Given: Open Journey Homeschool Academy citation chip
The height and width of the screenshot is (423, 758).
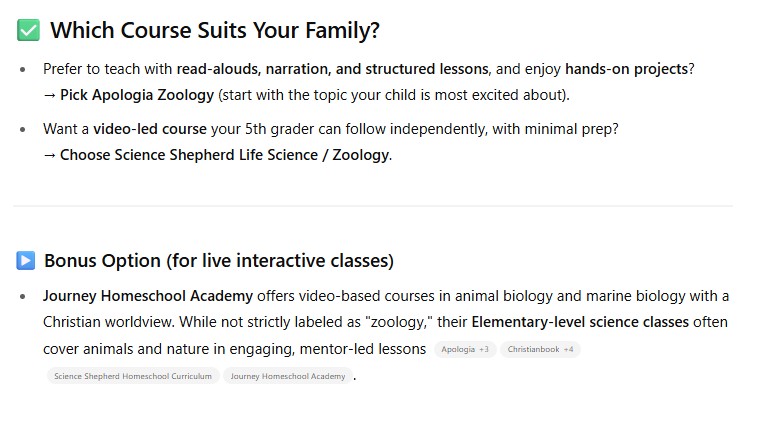Looking at the screenshot, I should [x=288, y=376].
